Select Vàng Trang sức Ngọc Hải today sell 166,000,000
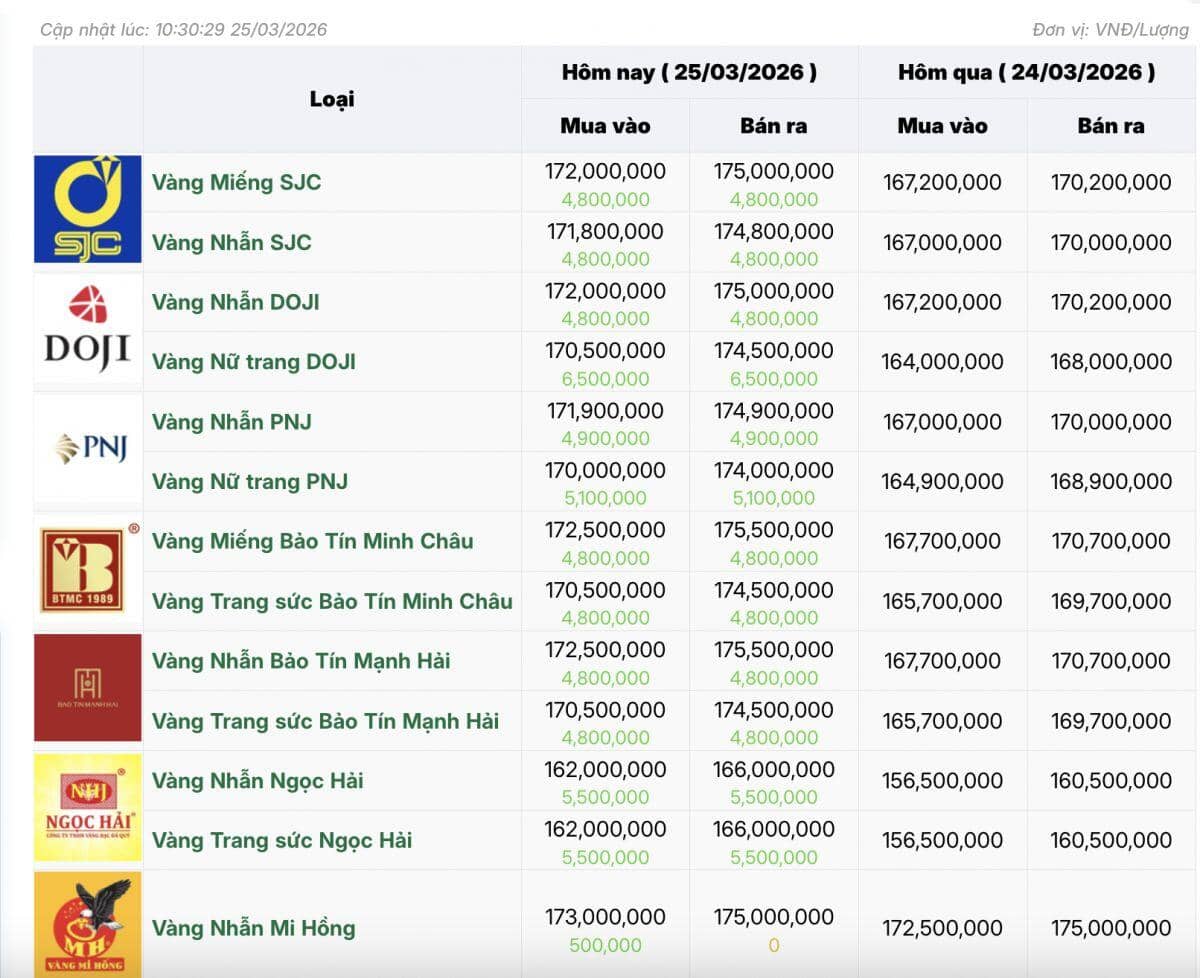1200x978 pixels. coord(774,830)
